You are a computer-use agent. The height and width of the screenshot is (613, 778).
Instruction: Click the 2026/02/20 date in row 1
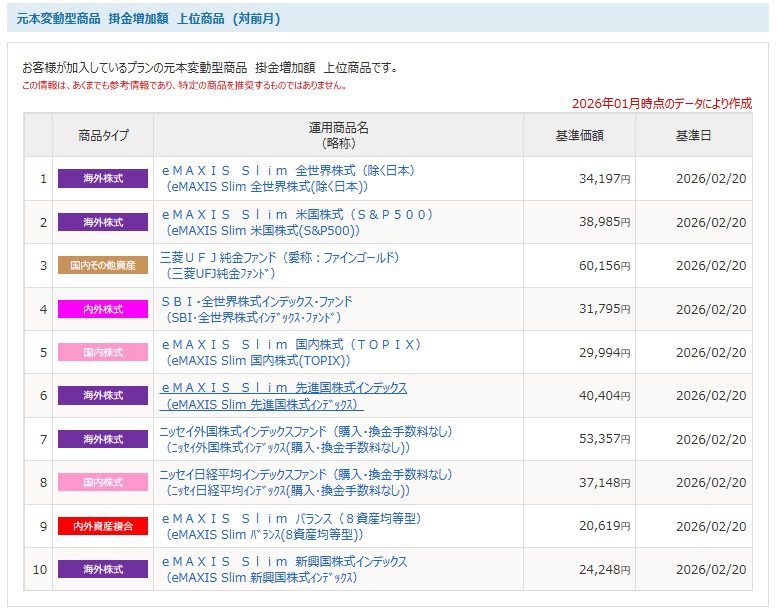[711, 179]
